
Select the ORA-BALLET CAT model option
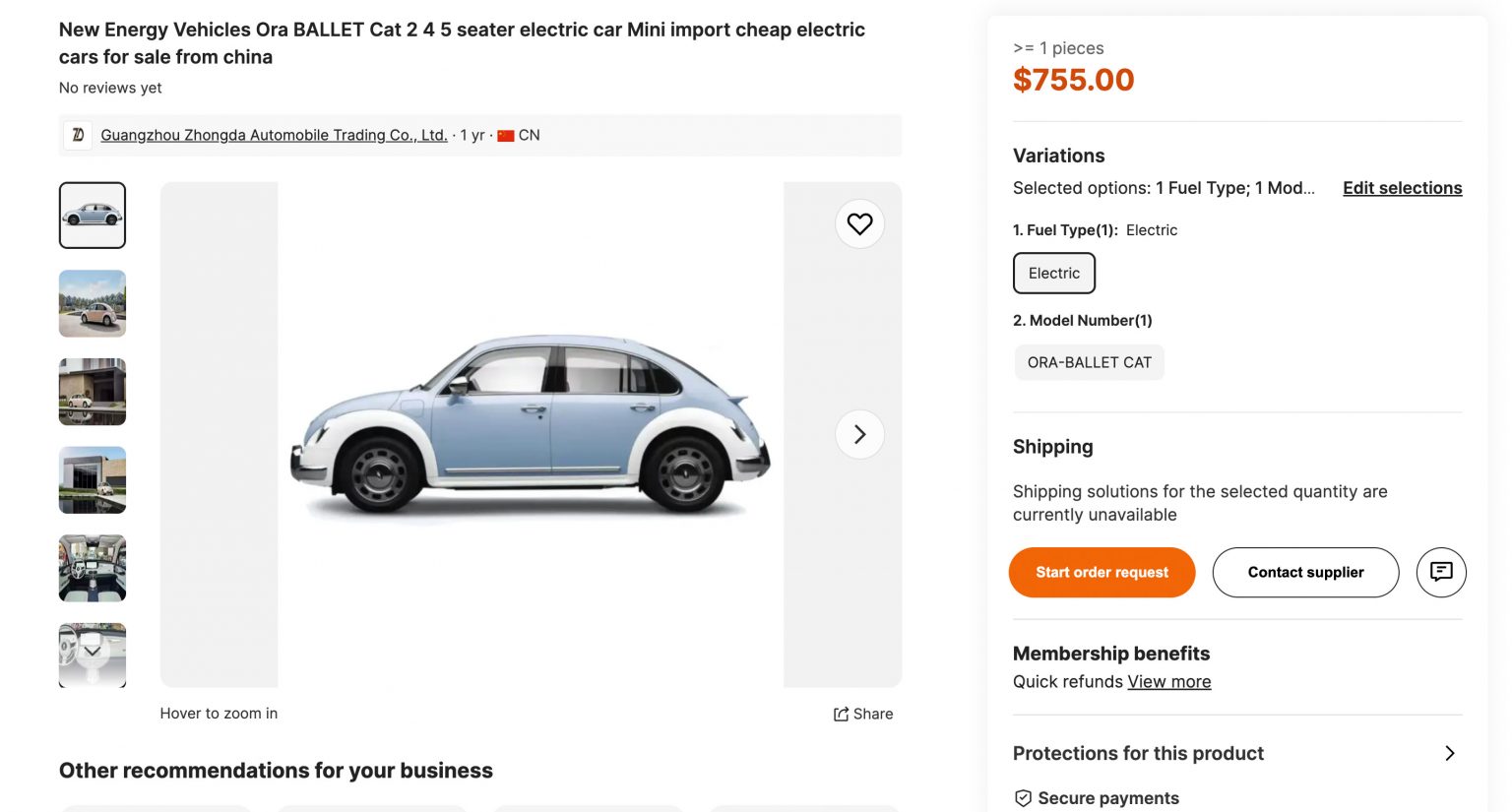[1089, 362]
